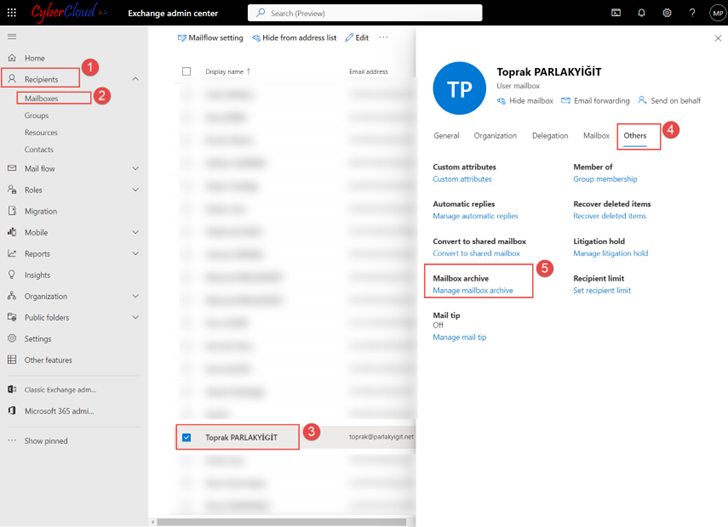Screen dimensions: 728x527
Task: Click the Organization icon in sidebar
Action: (12, 296)
